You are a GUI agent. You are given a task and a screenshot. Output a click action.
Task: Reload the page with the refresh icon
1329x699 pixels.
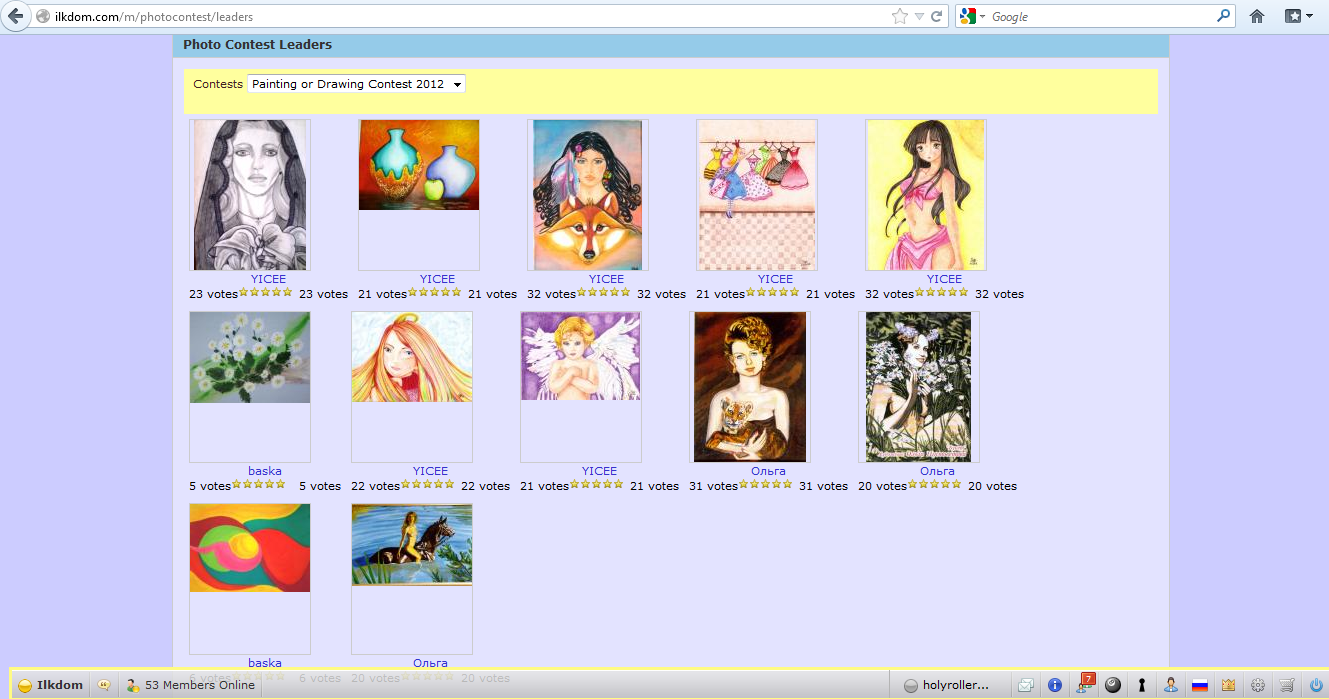click(x=937, y=16)
